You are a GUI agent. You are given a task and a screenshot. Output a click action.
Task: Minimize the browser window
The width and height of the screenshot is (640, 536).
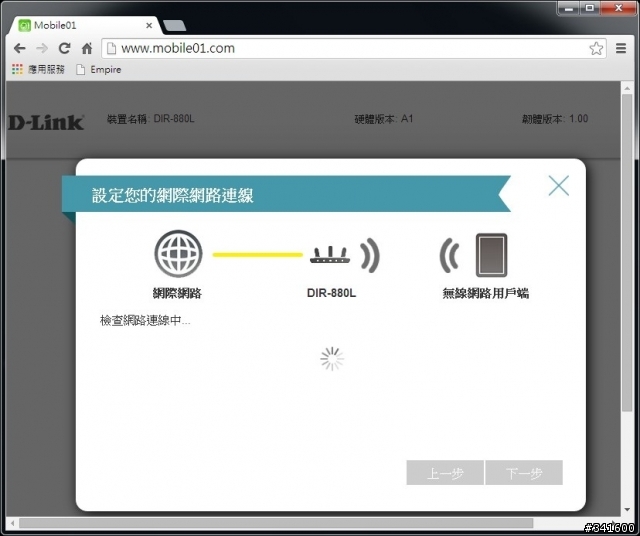[x=569, y=8]
